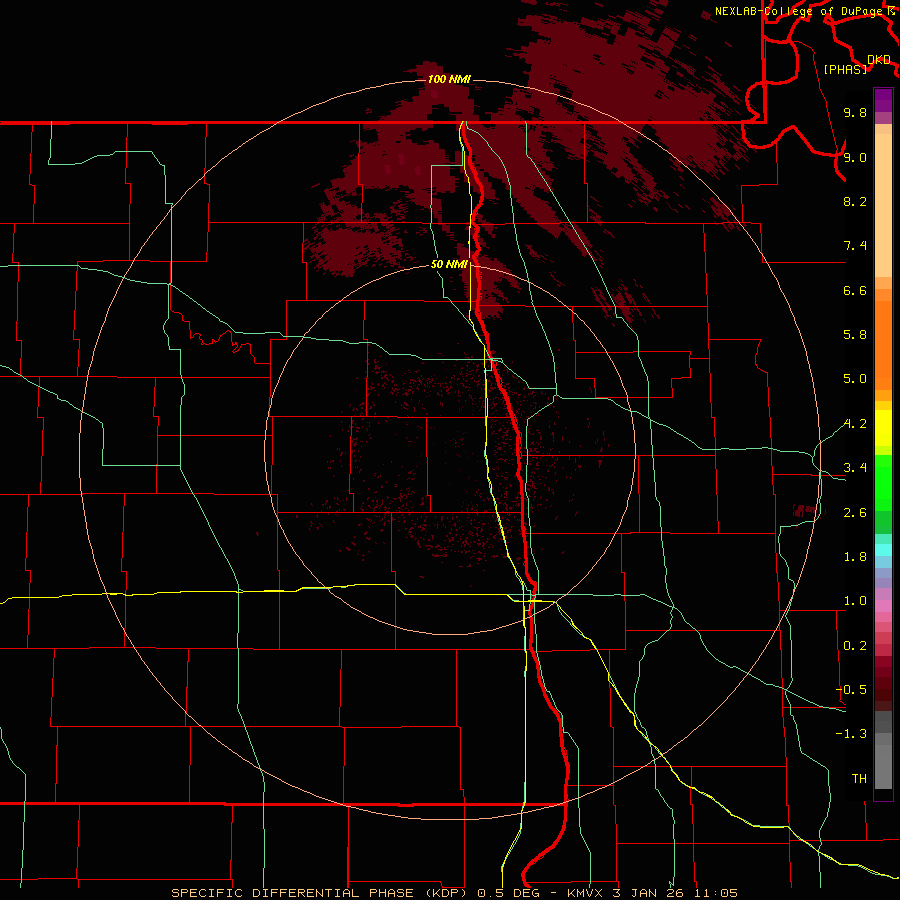The image size is (900, 900).
Task: Click the 9.8 scale value
Action: [x=855, y=112]
